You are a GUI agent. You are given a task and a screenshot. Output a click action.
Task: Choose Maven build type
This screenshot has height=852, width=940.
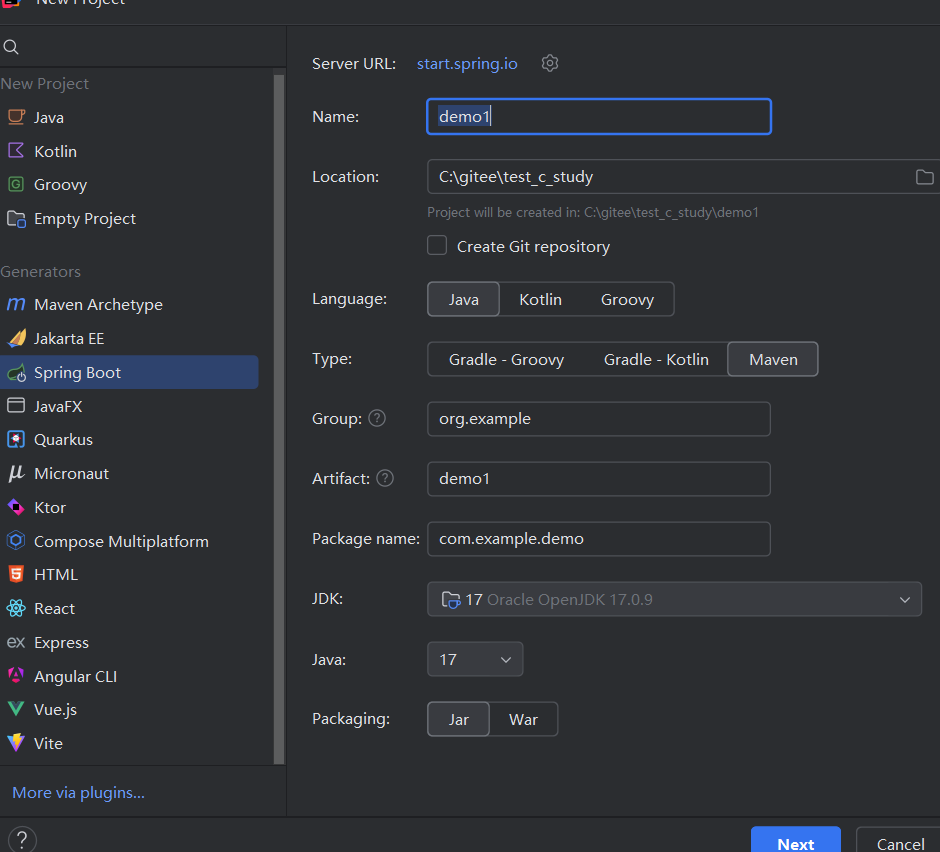click(x=773, y=359)
